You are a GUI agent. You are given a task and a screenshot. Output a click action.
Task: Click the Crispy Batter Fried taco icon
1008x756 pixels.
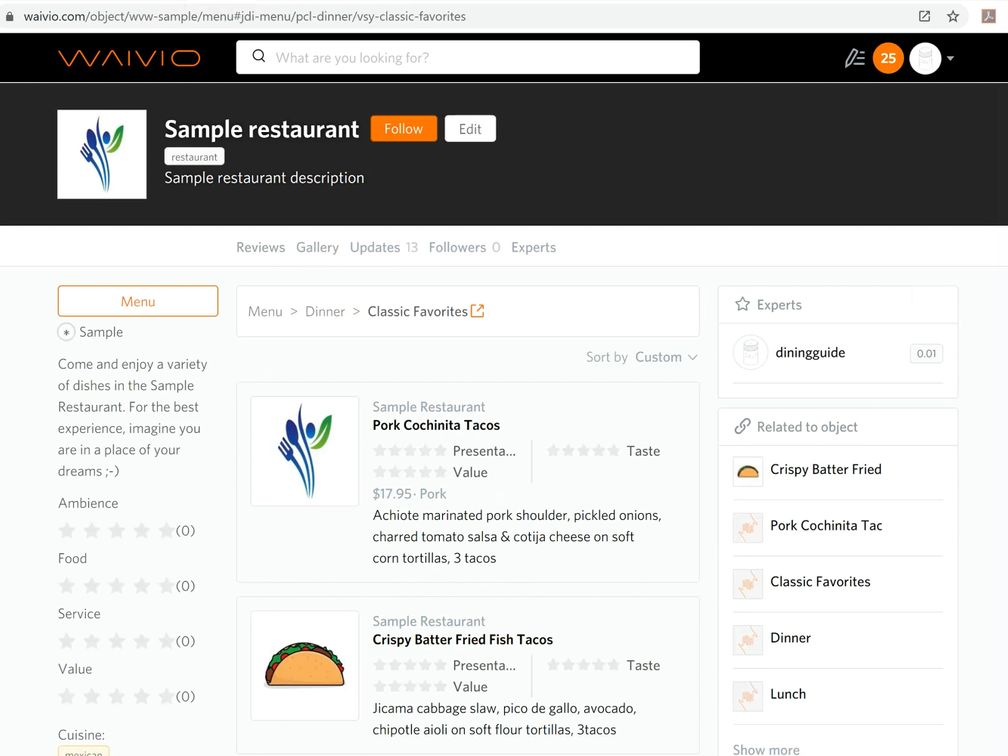748,471
